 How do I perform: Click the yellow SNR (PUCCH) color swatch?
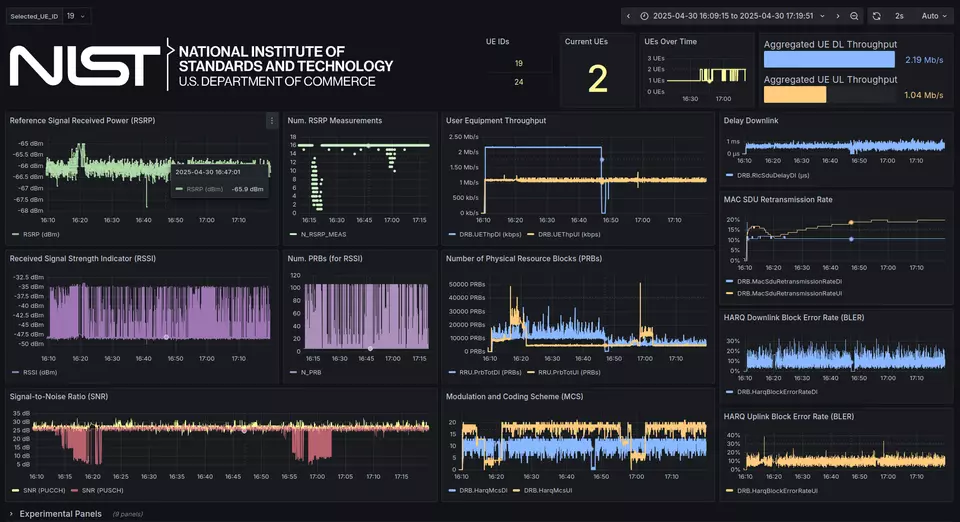[x=15, y=490]
